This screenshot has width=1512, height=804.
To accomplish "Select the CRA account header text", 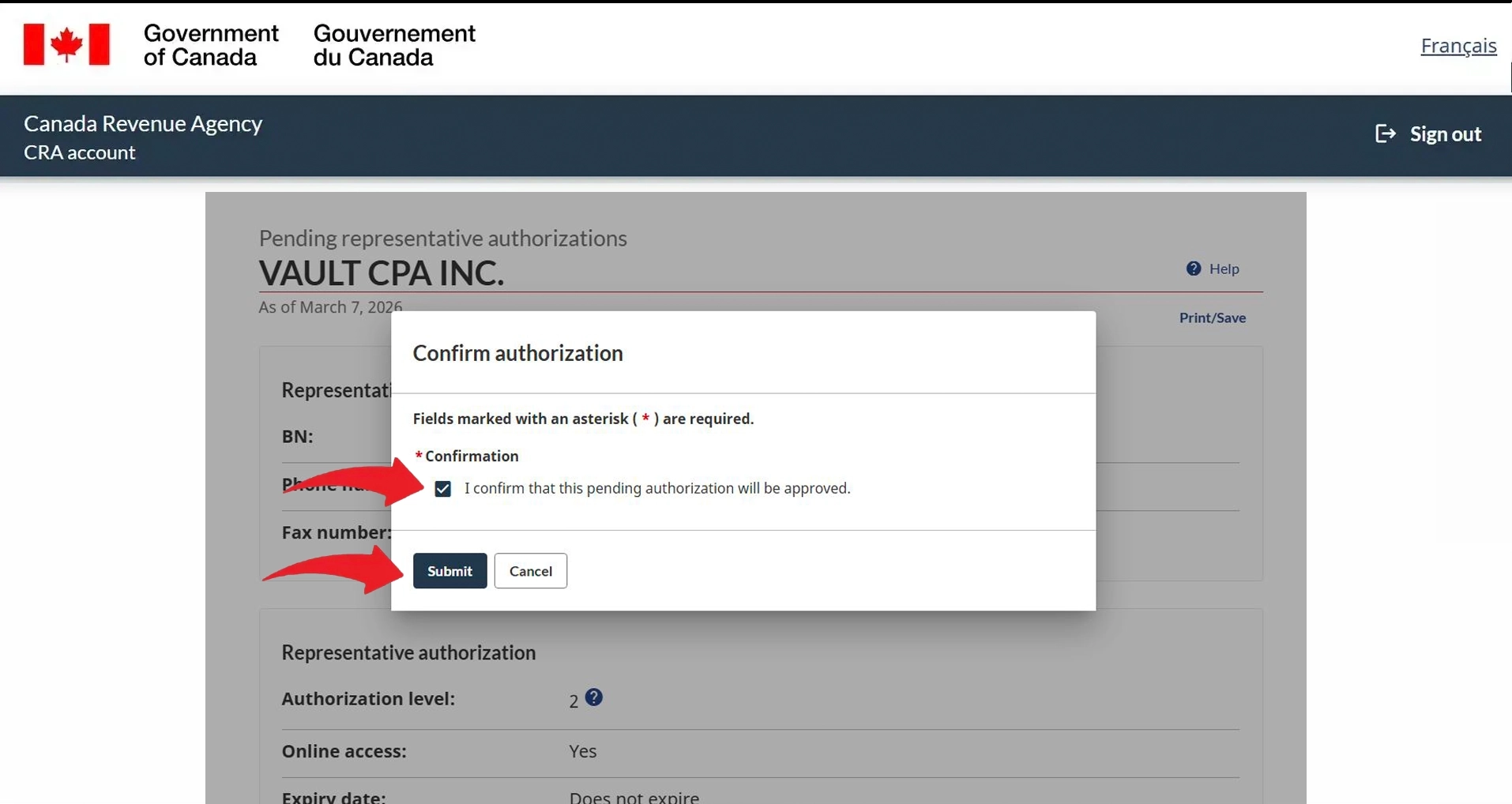I will point(80,152).
